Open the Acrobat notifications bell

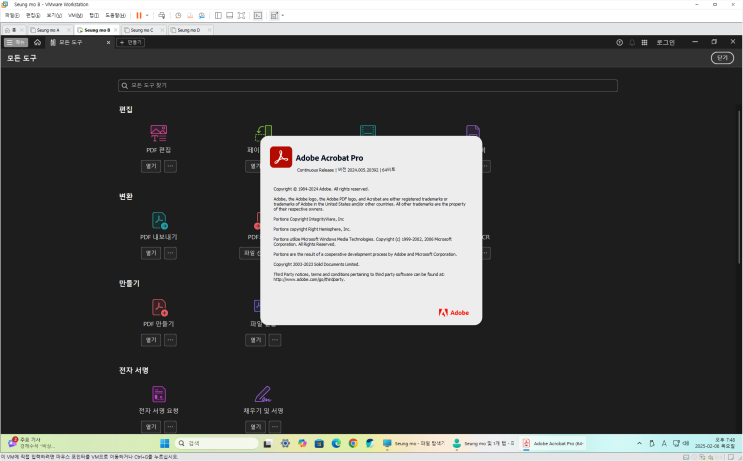[x=632, y=42]
